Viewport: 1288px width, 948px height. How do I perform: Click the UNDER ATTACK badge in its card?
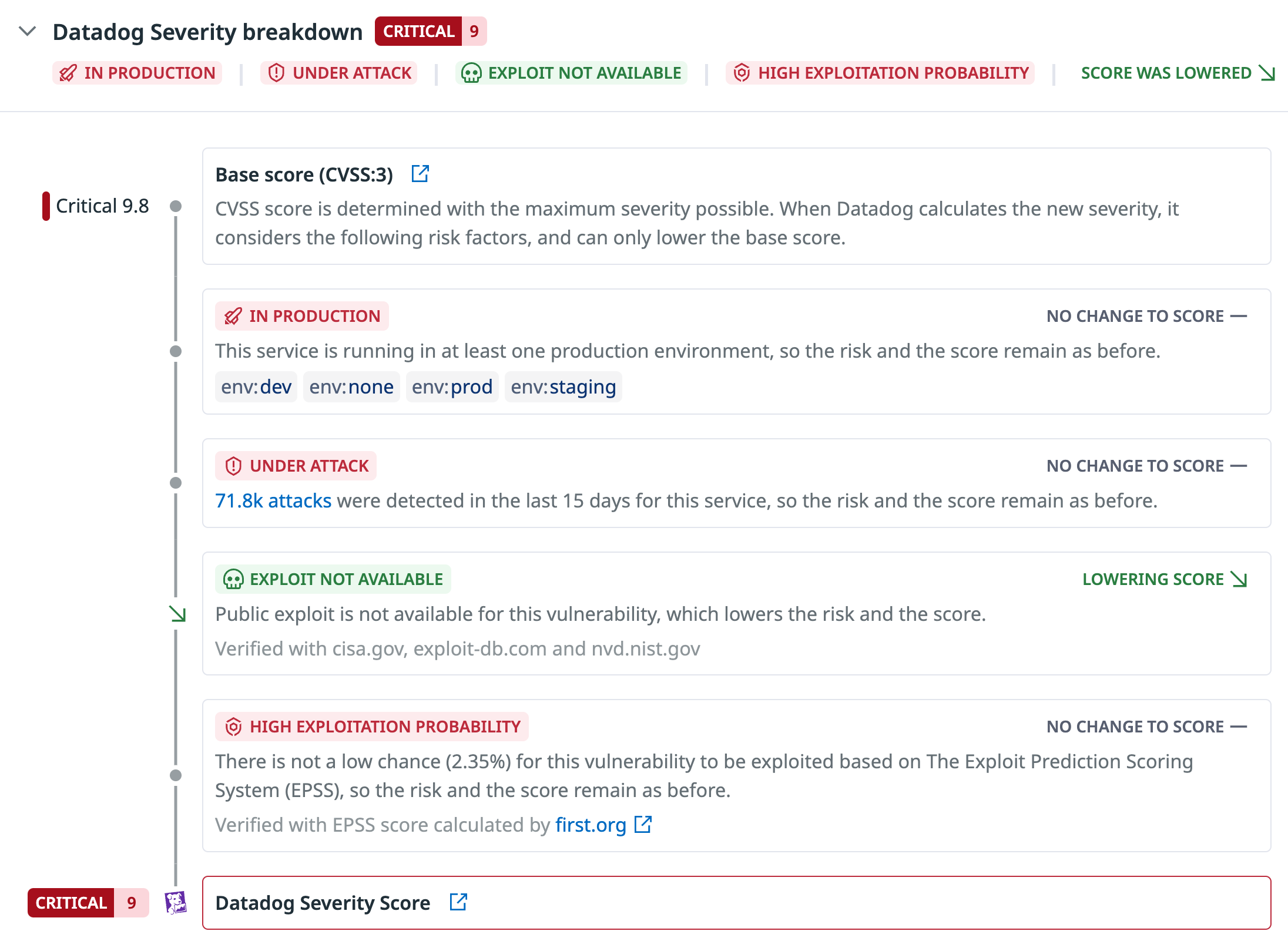pos(296,466)
